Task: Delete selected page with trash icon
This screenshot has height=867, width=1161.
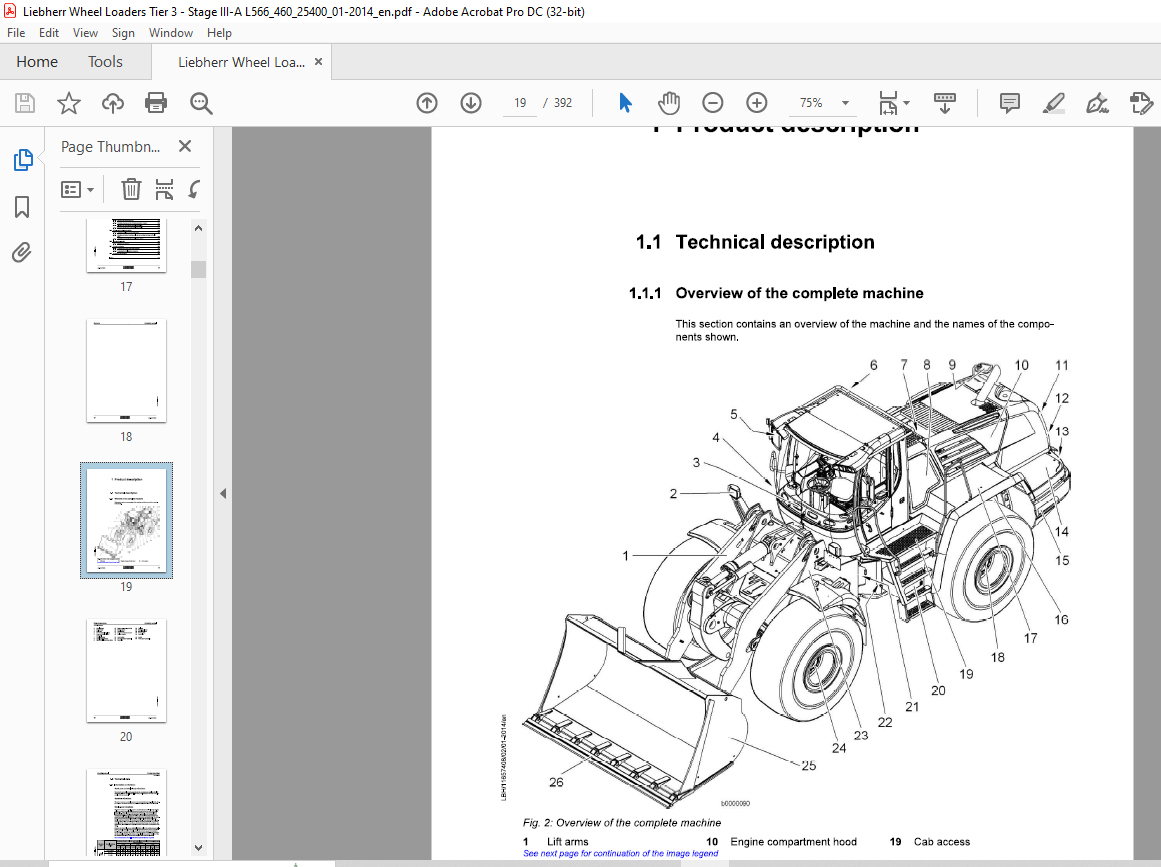Action: point(131,190)
